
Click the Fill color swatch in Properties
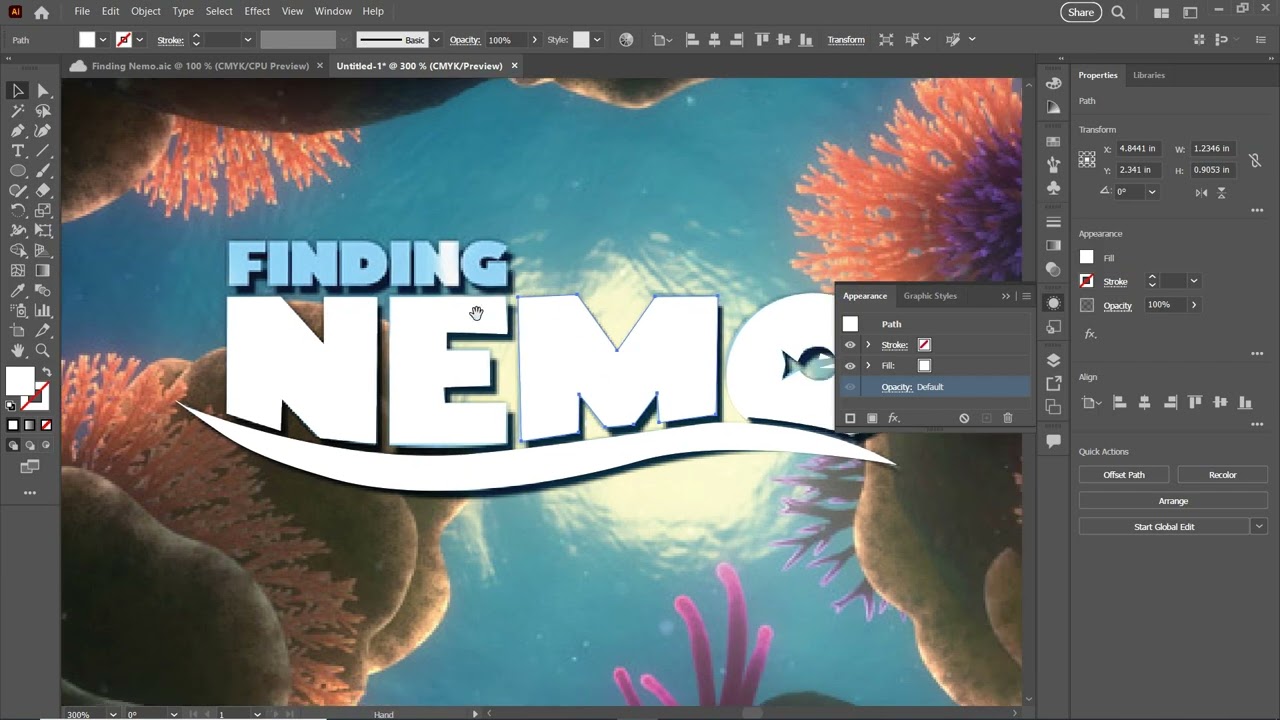(1087, 257)
